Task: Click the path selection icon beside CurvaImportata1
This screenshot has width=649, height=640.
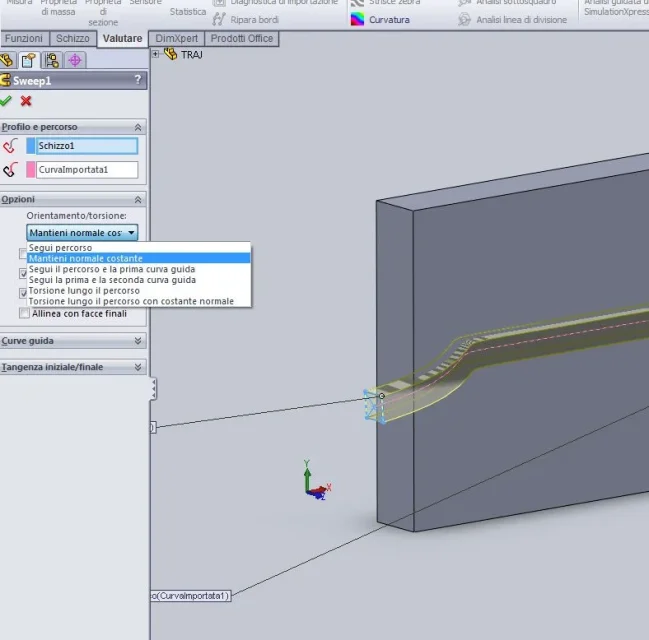Action: point(11,170)
